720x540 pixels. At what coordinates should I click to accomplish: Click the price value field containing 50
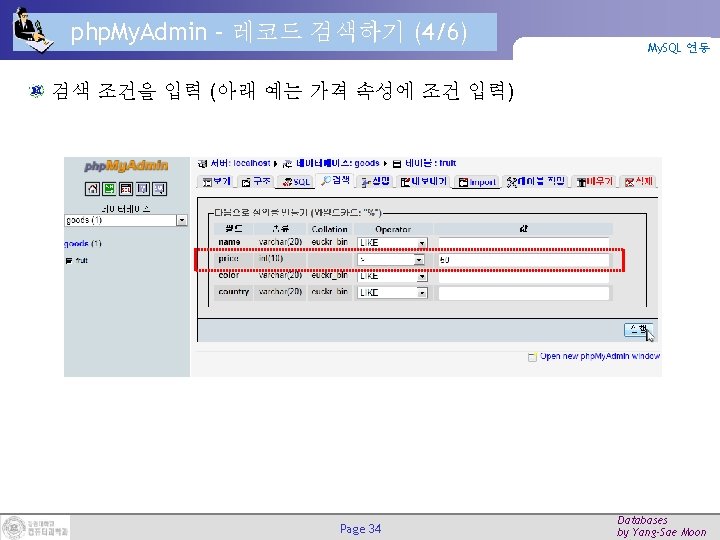523,259
